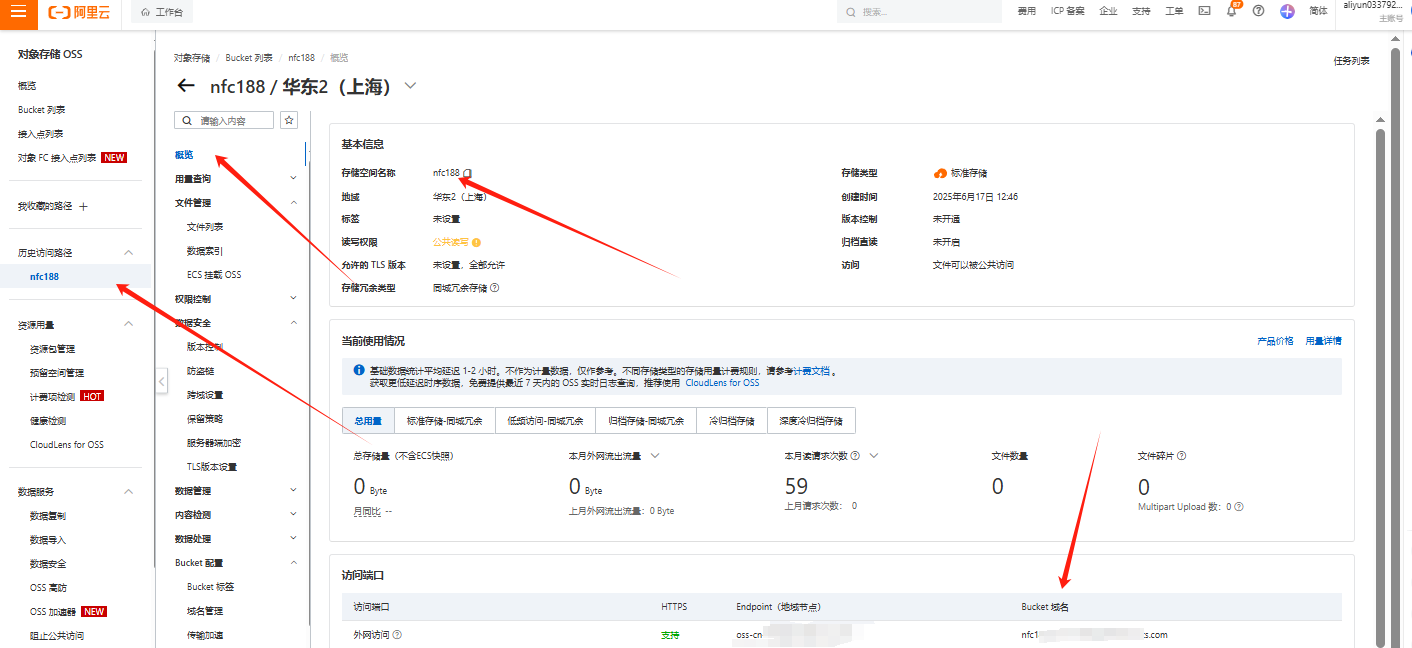The height and width of the screenshot is (648, 1412).
Task: Select 概览 in bucket menu
Action: [184, 155]
